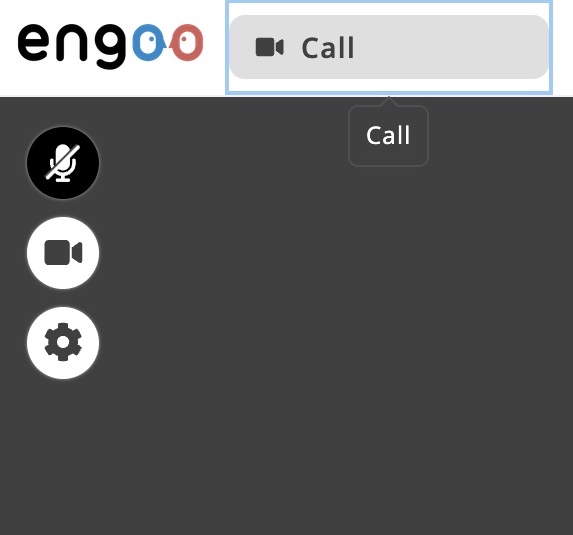Unmute the microphone using the black round button

(x=63, y=163)
